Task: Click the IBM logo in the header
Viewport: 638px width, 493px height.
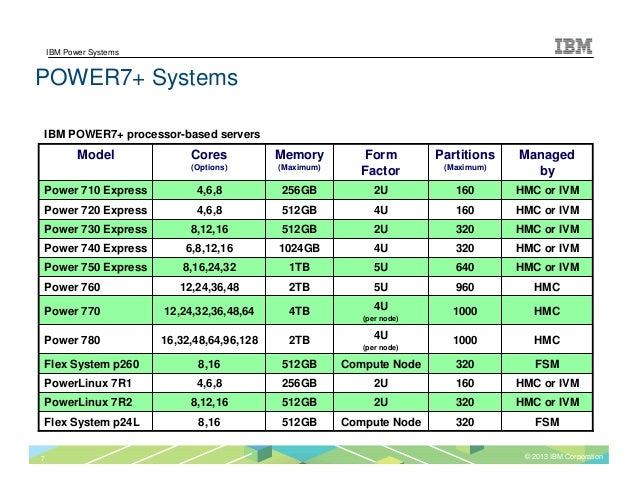Action: (x=573, y=46)
